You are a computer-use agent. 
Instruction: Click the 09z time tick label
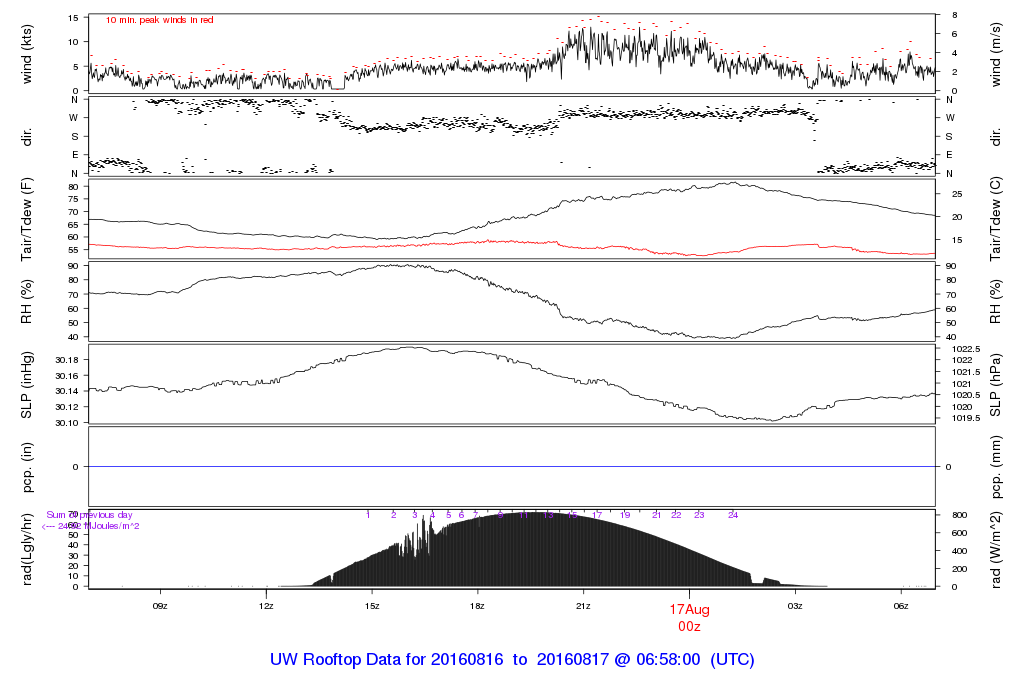pyautogui.click(x=159, y=606)
